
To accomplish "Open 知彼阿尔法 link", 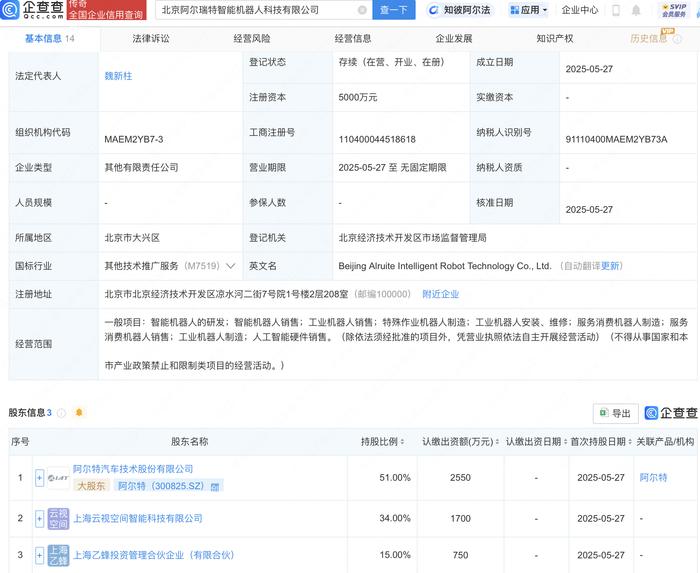I will coord(459,10).
